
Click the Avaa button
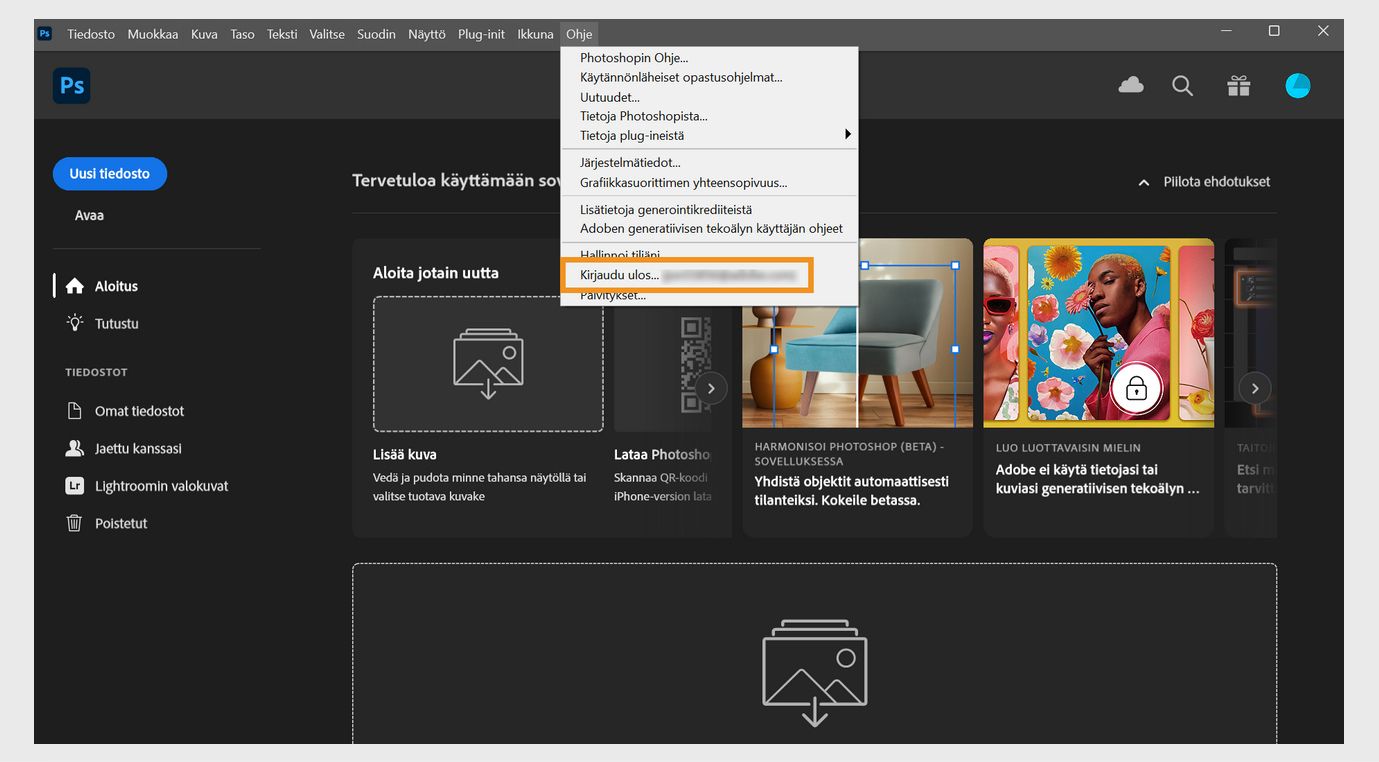coord(89,215)
